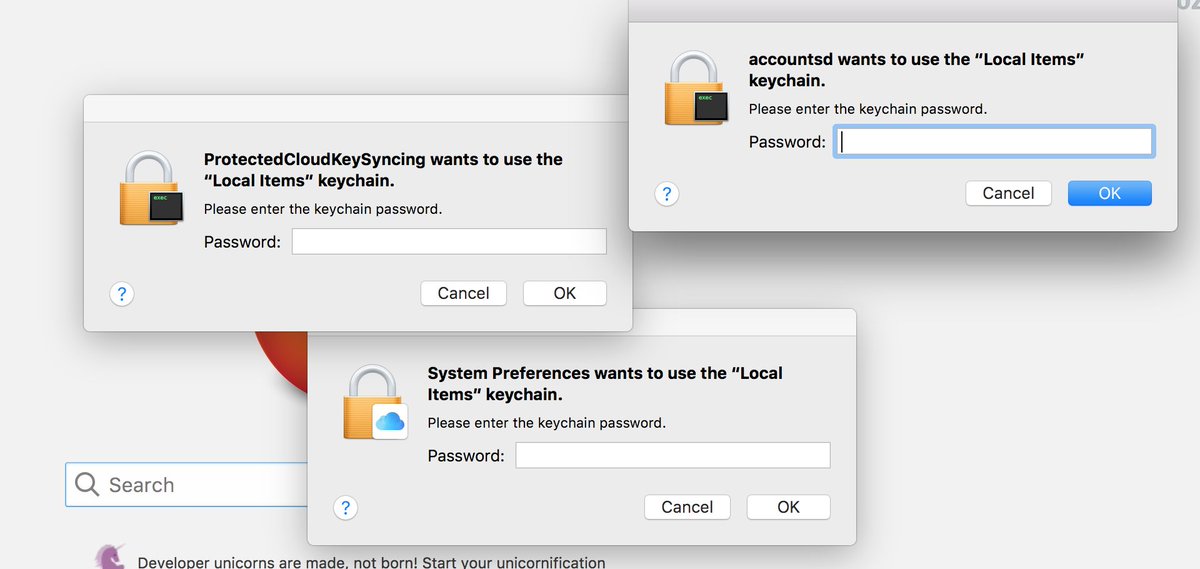This screenshot has width=1200, height=569.
Task: Focus the System Preferences dialog Password field
Action: (673, 455)
